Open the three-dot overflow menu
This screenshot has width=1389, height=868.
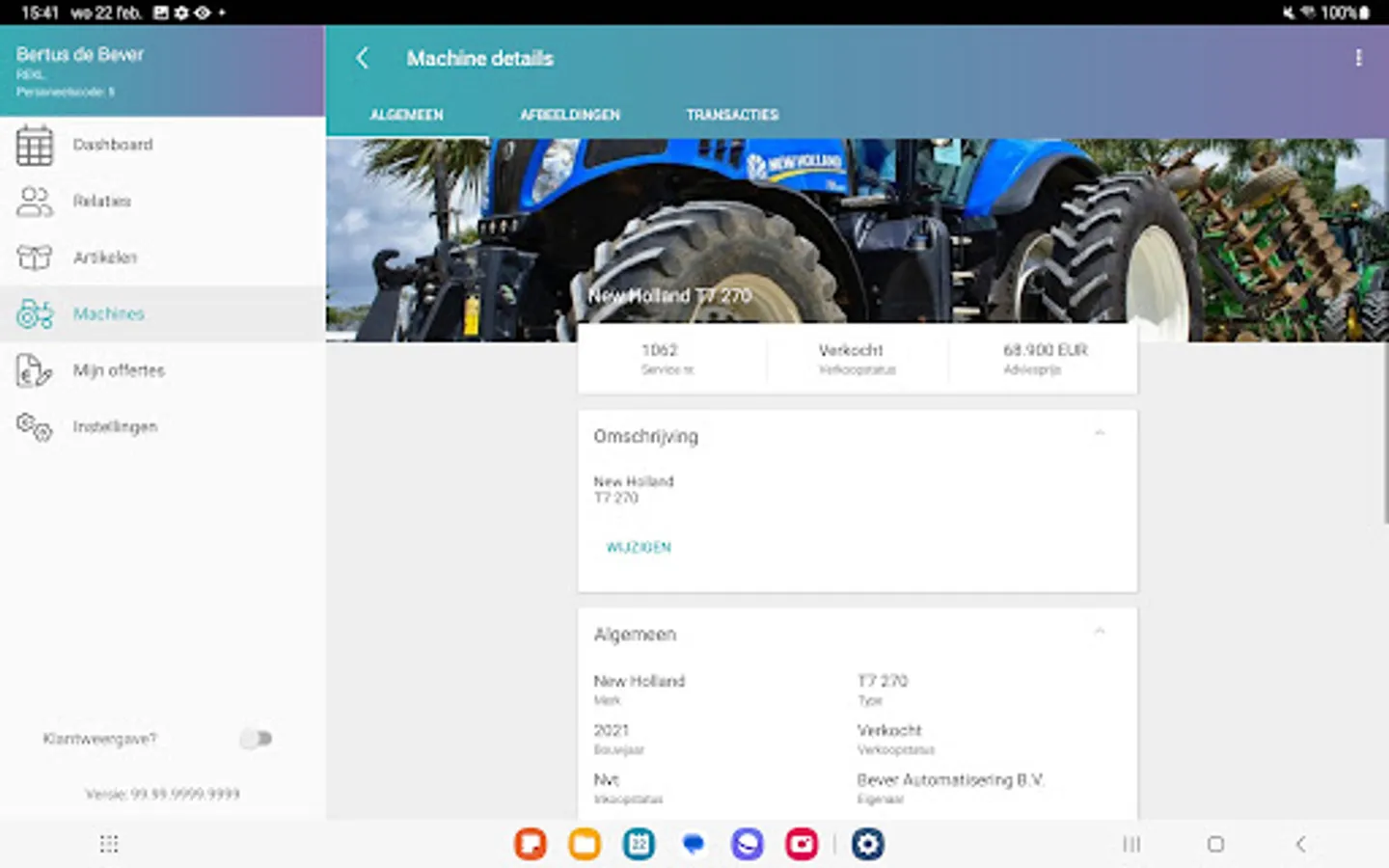coord(1358,58)
